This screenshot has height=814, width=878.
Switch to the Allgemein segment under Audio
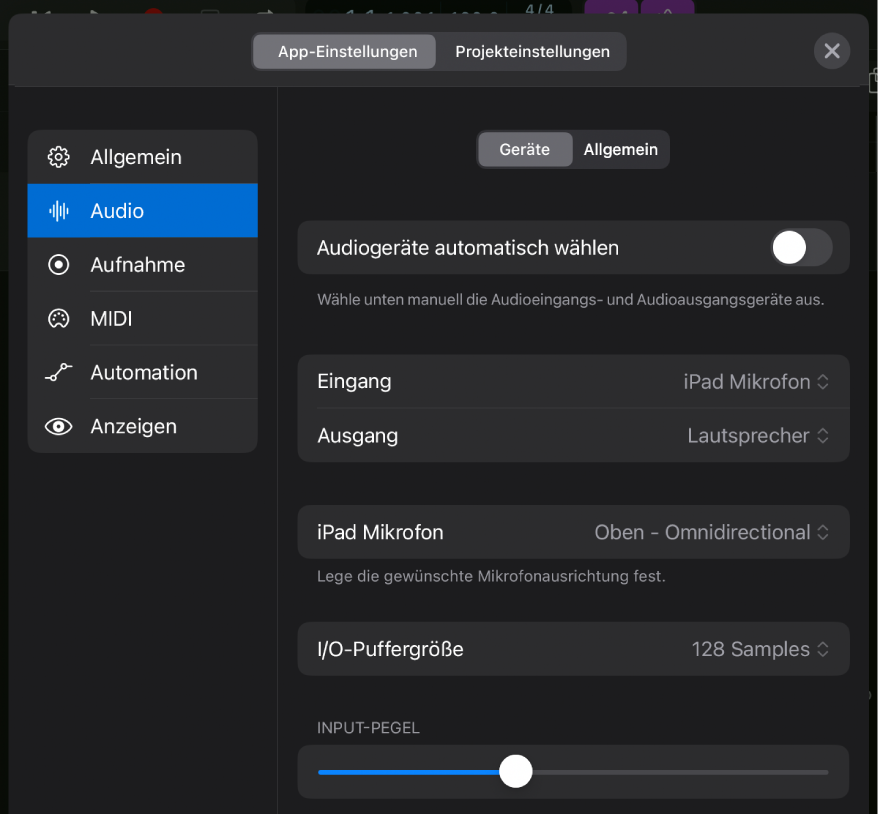[x=620, y=149]
